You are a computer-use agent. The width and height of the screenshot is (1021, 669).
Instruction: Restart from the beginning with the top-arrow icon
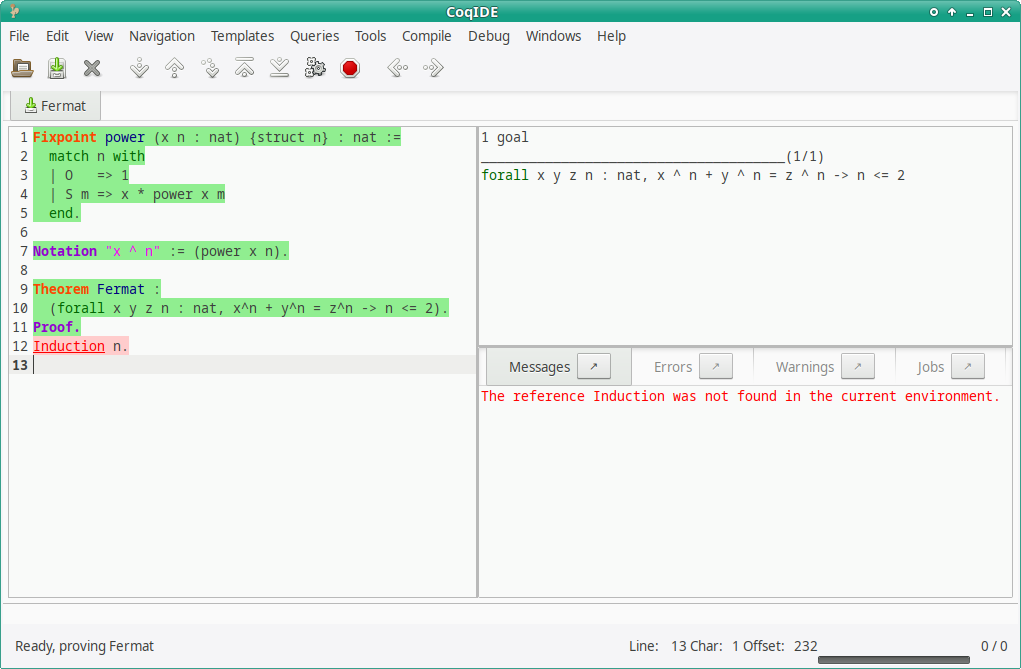pyautogui.click(x=244, y=67)
